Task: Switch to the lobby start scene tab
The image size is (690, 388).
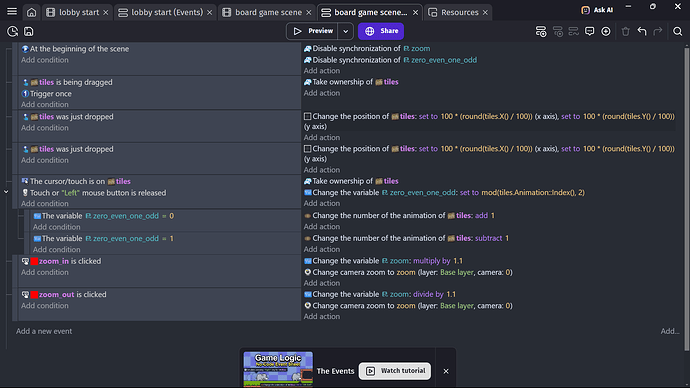Action: 74,12
